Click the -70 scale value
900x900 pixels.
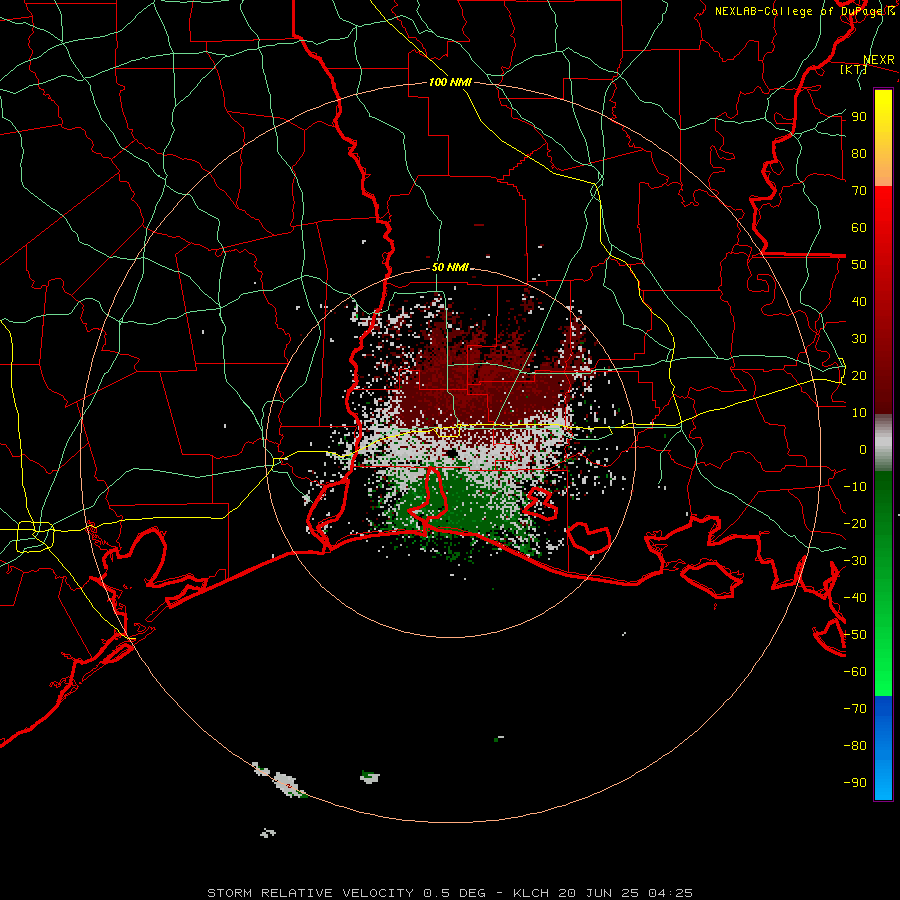click(x=855, y=709)
